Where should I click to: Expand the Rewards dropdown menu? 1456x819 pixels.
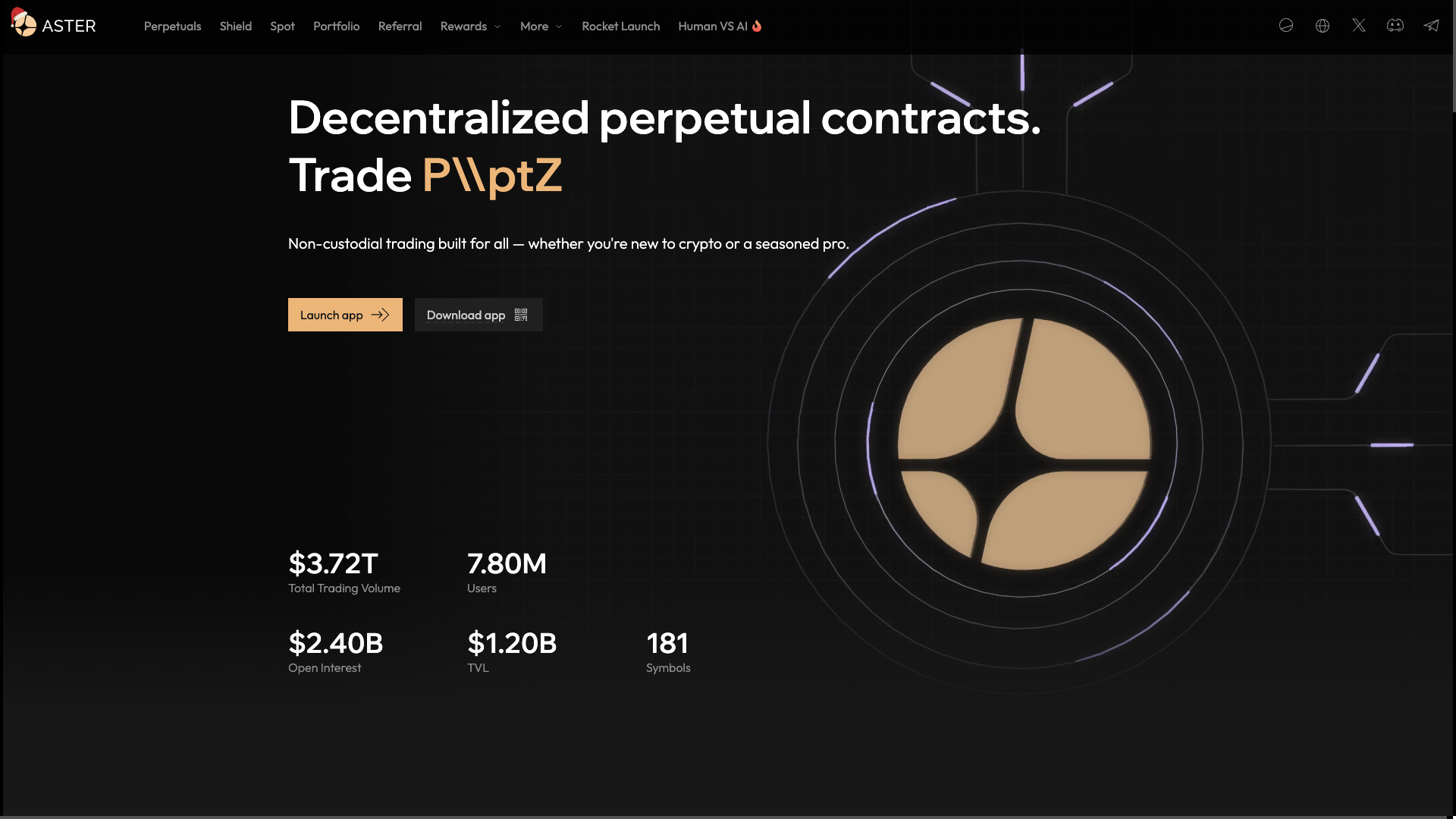470,26
